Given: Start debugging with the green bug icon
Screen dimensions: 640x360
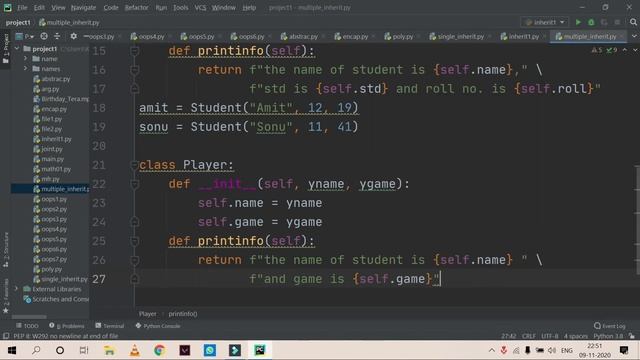Looking at the screenshot, I should 591,22.
